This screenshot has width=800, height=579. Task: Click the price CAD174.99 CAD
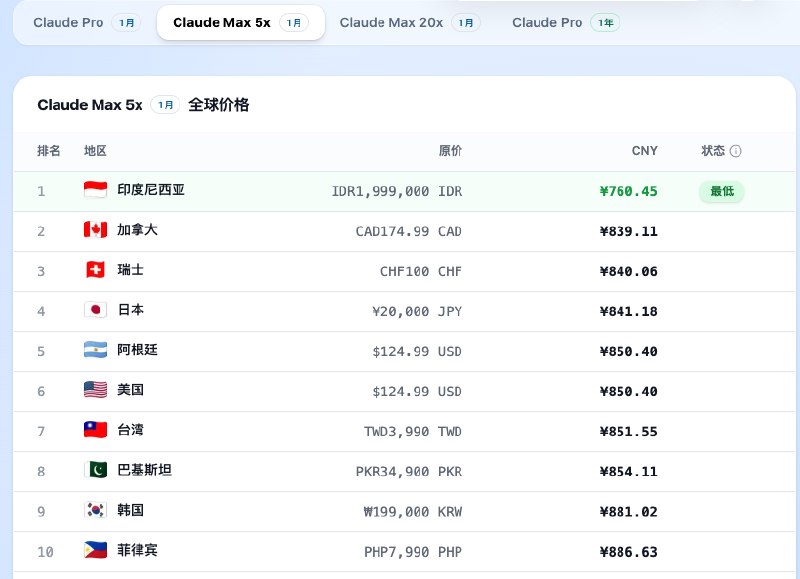point(409,232)
